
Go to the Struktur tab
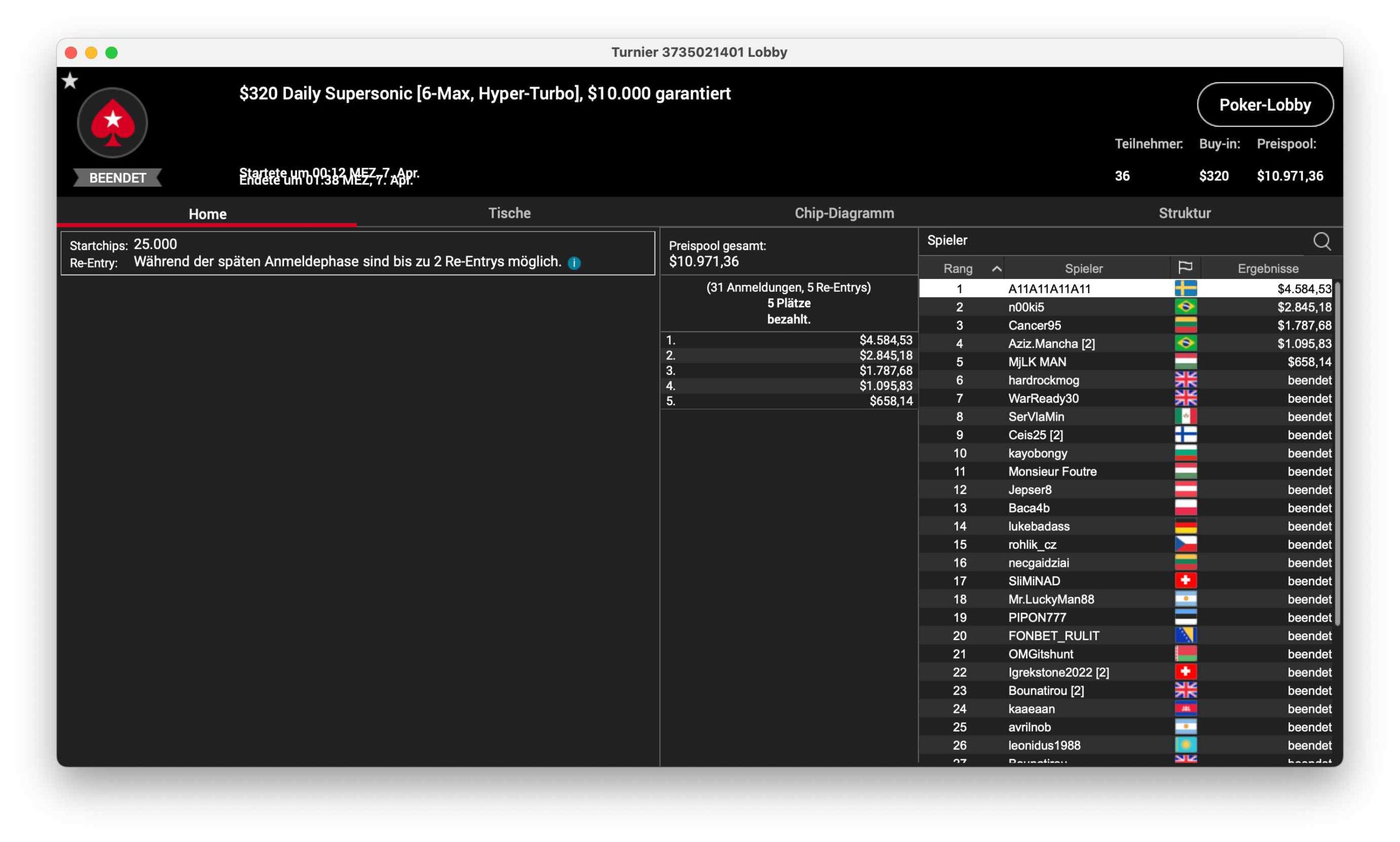point(1184,213)
